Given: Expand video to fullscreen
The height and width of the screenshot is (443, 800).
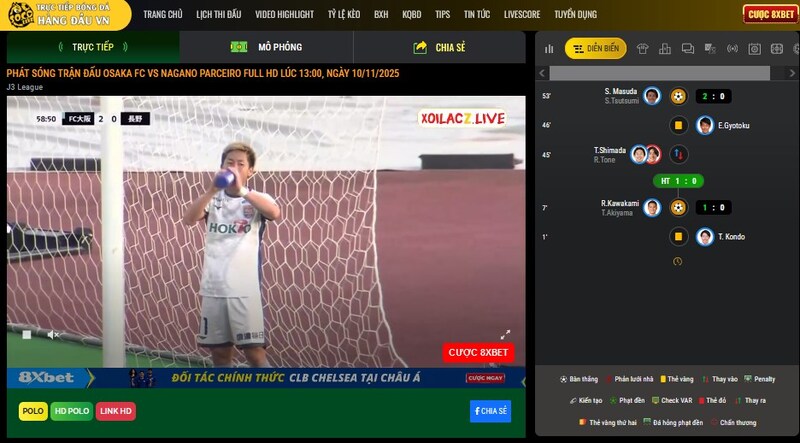Looking at the screenshot, I should pos(505,335).
